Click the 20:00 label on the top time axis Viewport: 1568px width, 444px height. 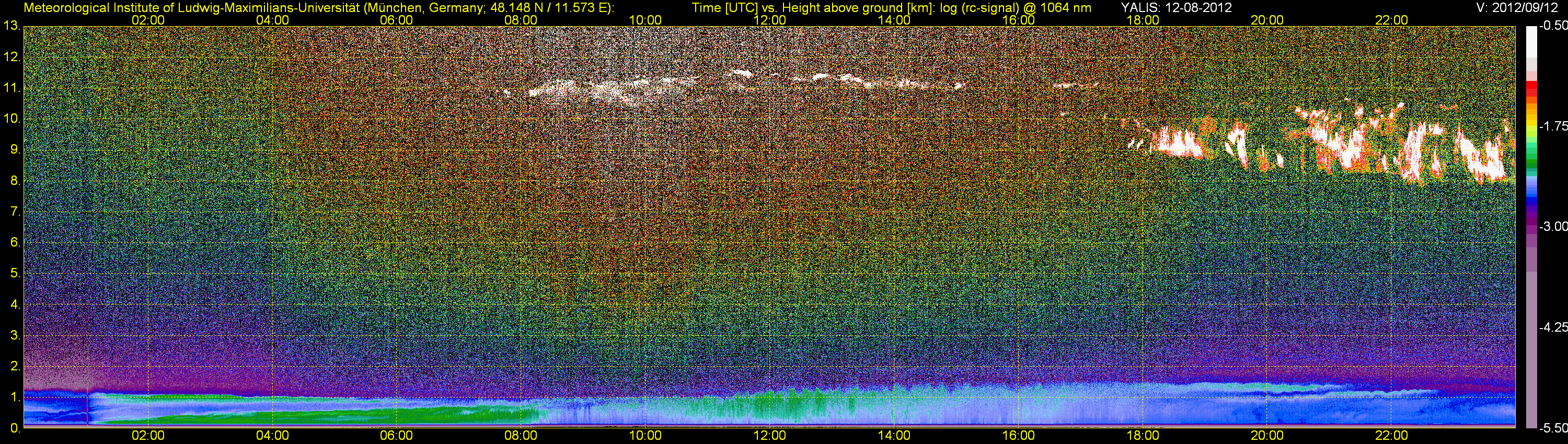point(1267,20)
